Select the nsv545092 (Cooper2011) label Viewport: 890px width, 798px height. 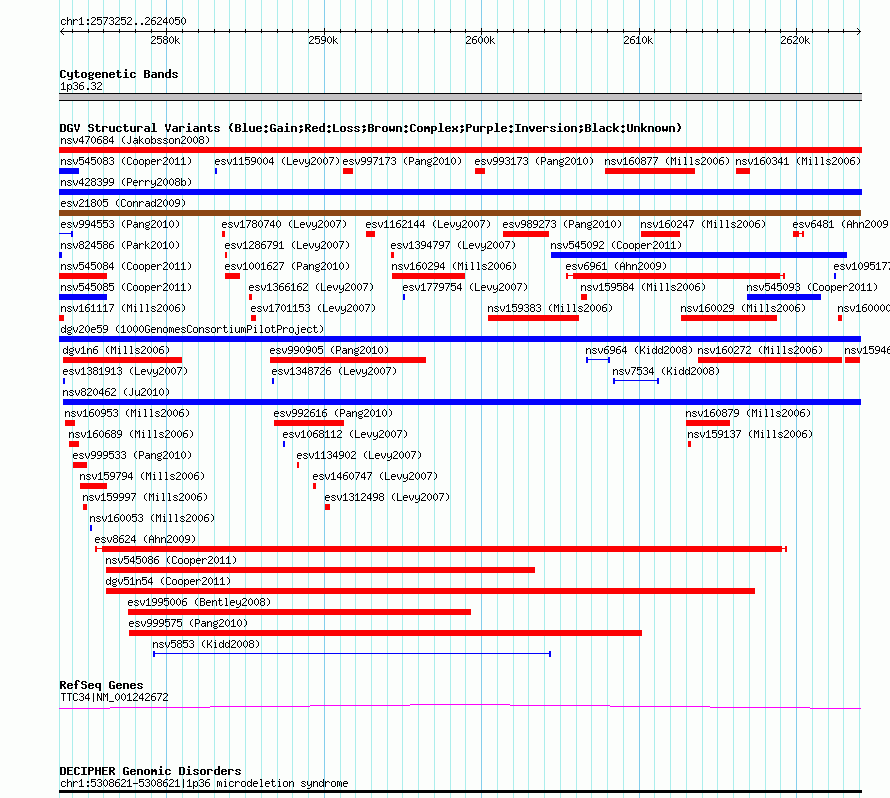616,245
